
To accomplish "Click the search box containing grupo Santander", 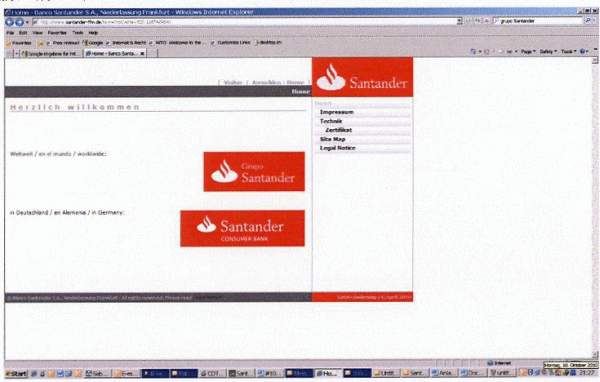I will (538, 21).
